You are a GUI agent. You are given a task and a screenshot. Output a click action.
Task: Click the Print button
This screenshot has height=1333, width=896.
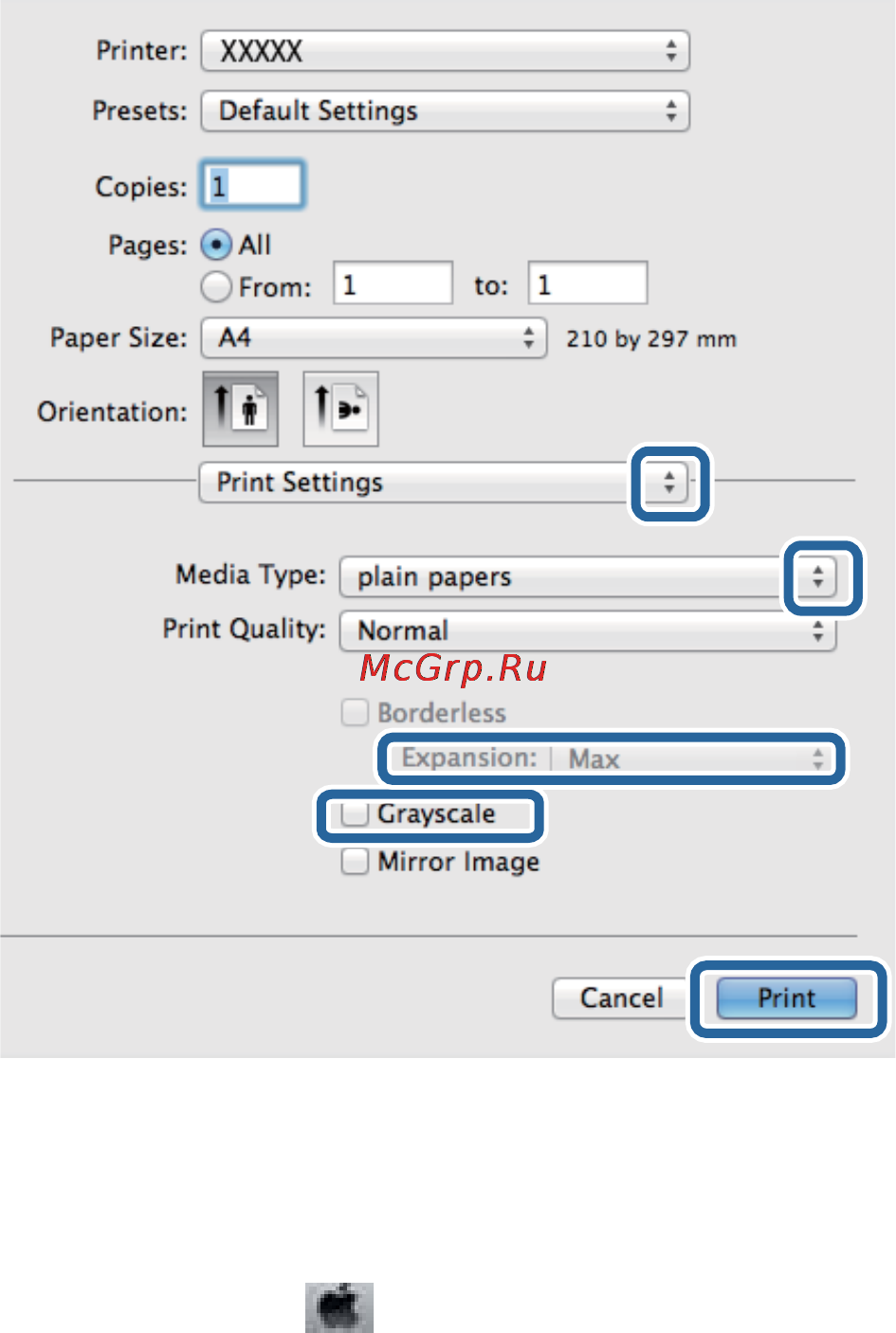point(786,998)
